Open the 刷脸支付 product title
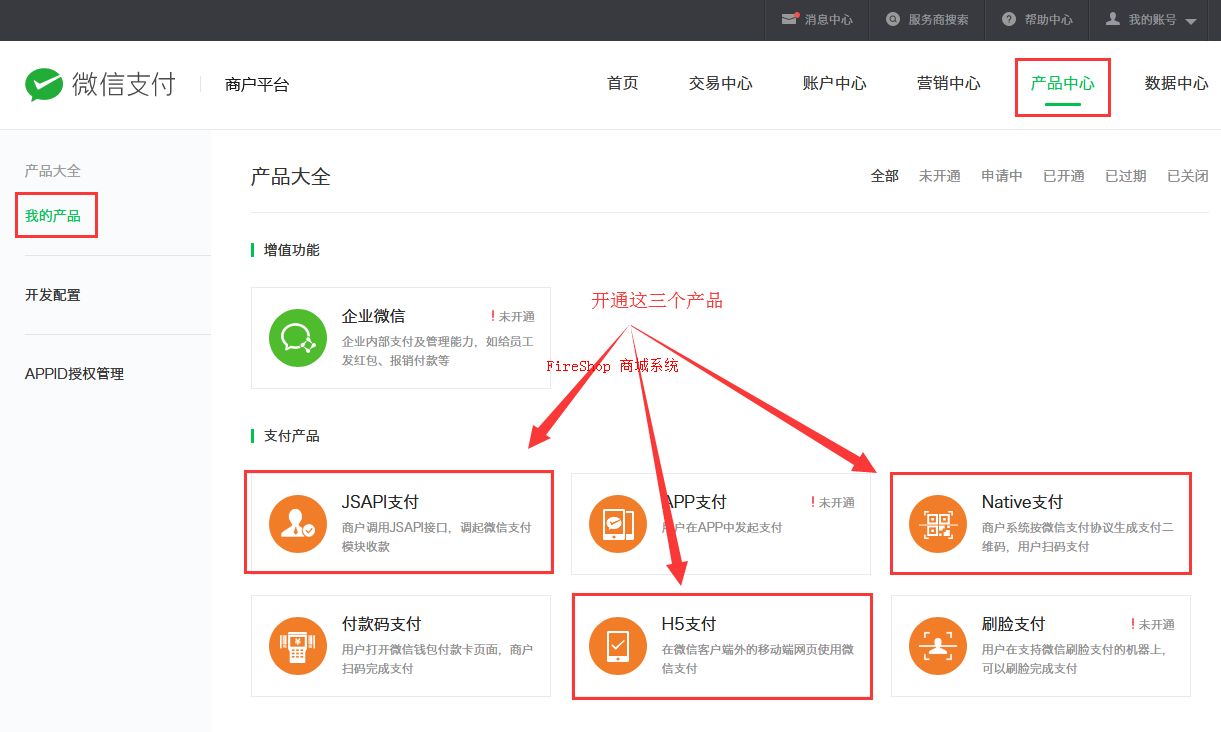1221x732 pixels. point(1014,624)
